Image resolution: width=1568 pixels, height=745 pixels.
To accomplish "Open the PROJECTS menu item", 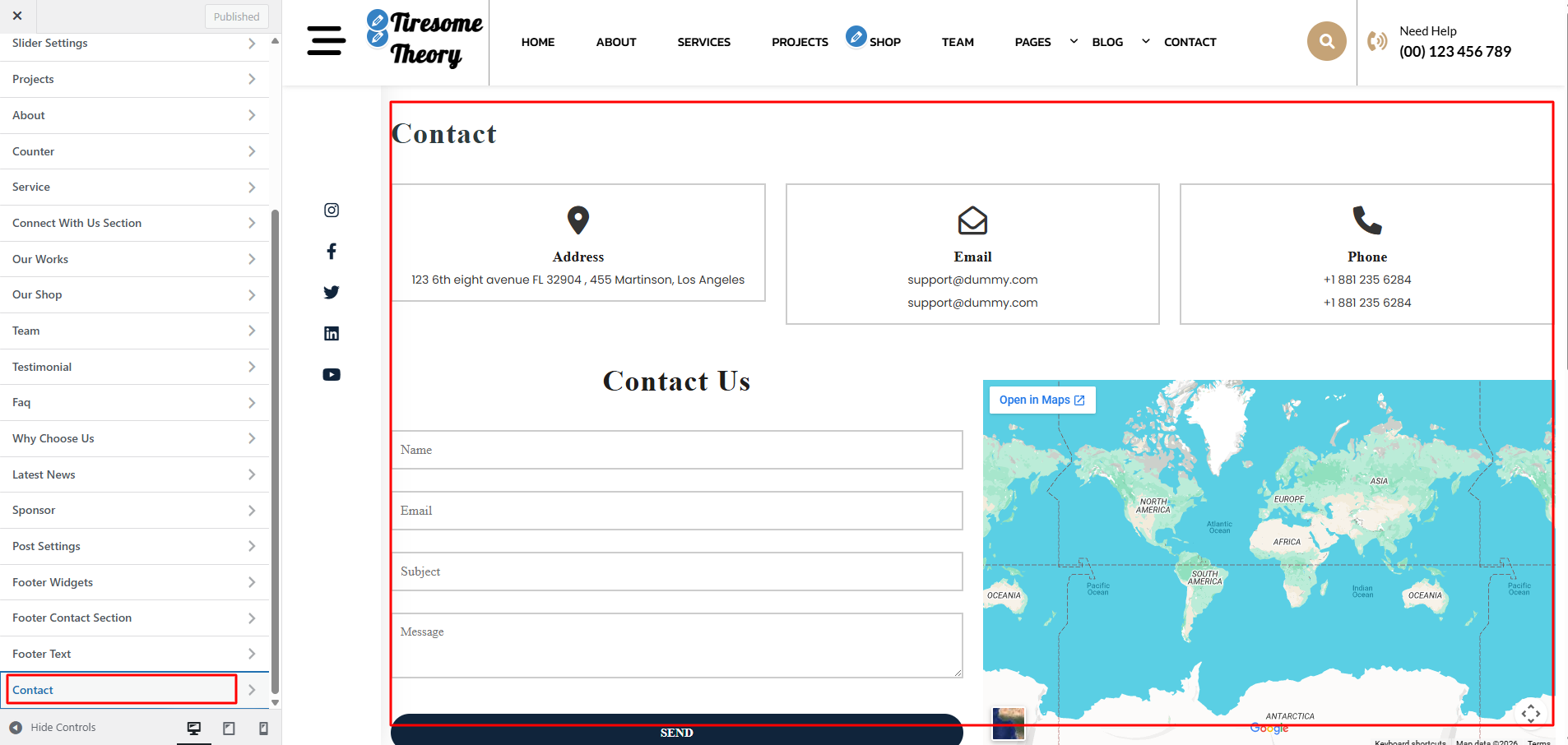I will tap(800, 42).
